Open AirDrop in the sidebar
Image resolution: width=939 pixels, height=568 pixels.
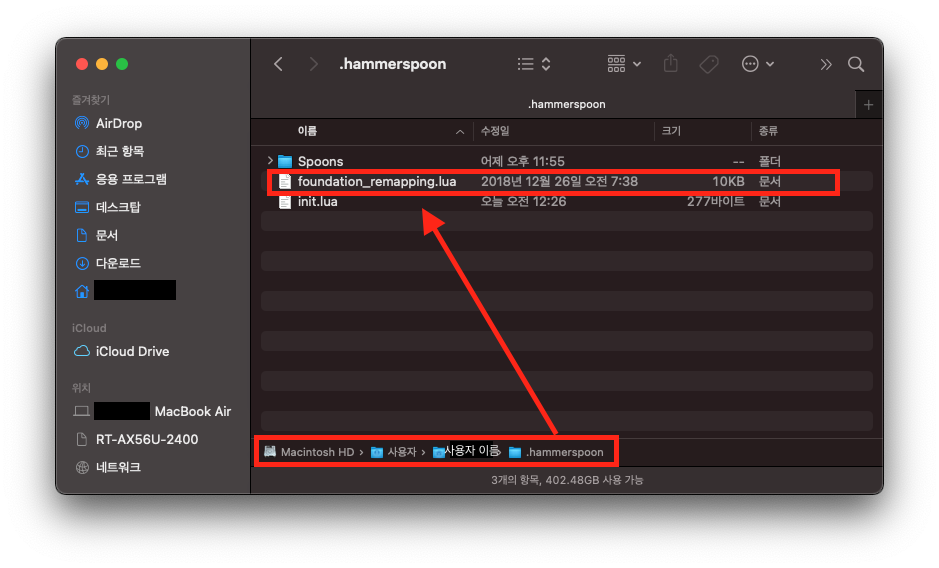pos(119,123)
